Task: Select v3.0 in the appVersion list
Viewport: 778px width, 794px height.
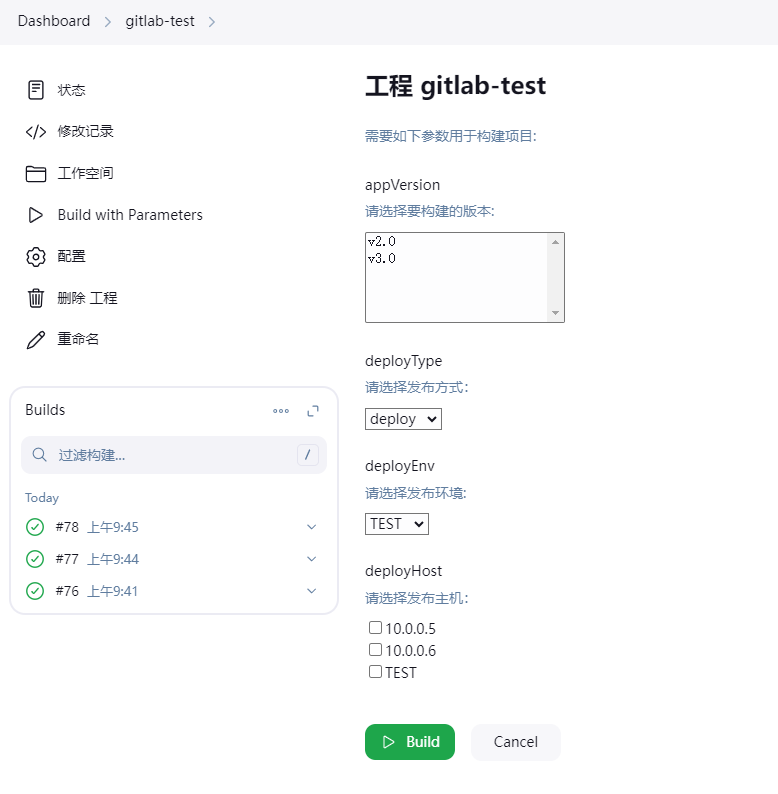Action: point(381,259)
